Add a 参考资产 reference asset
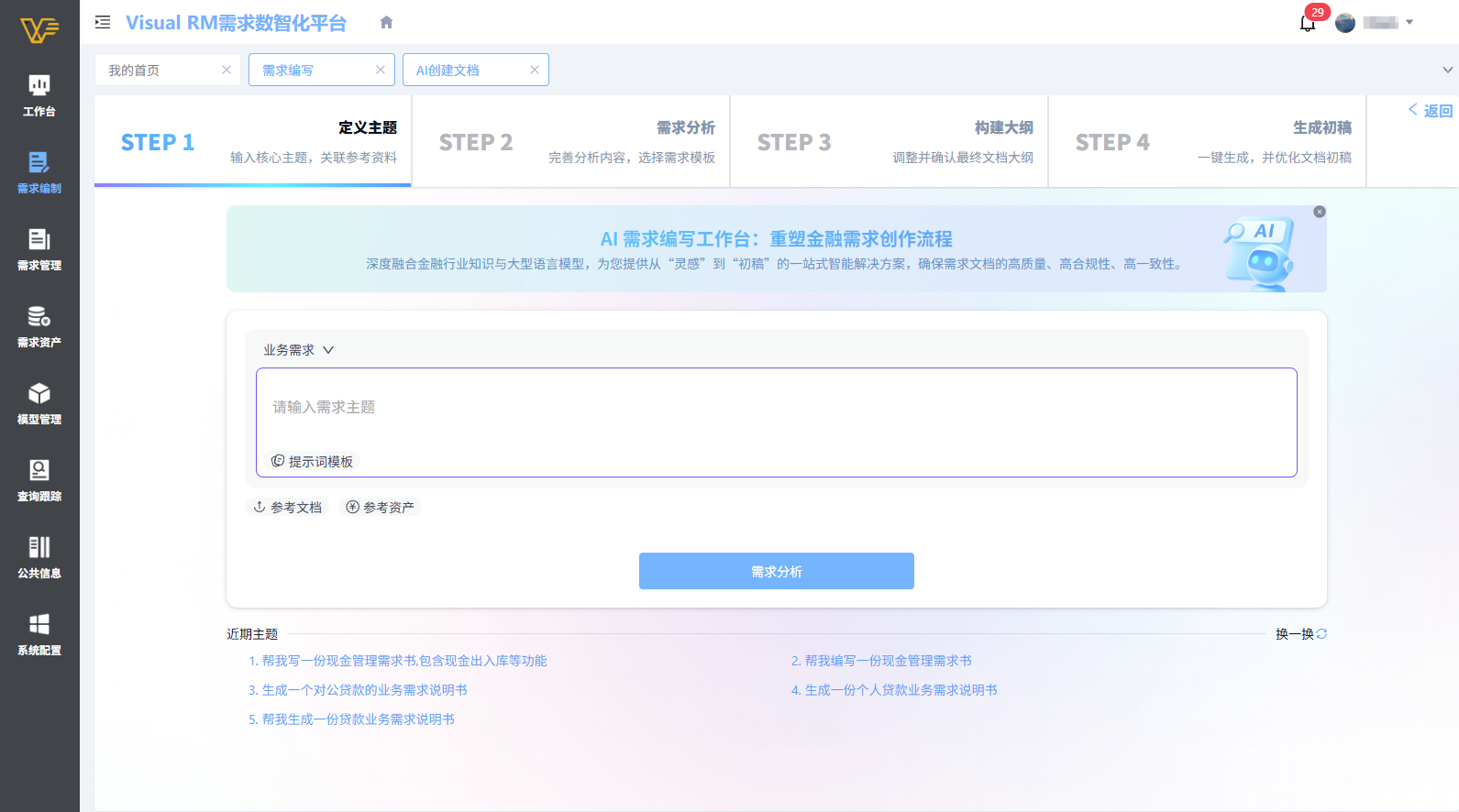 coord(380,507)
